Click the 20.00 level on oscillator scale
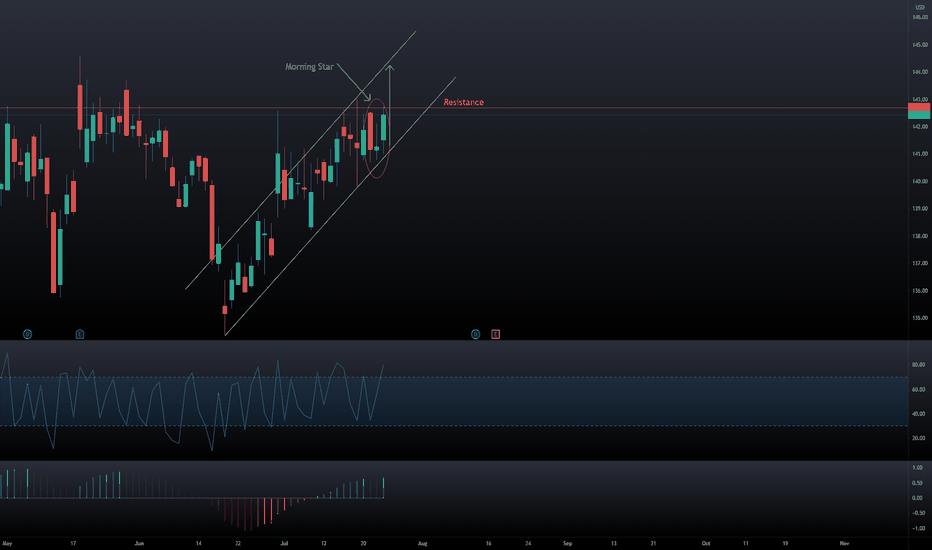 pyautogui.click(x=918, y=438)
